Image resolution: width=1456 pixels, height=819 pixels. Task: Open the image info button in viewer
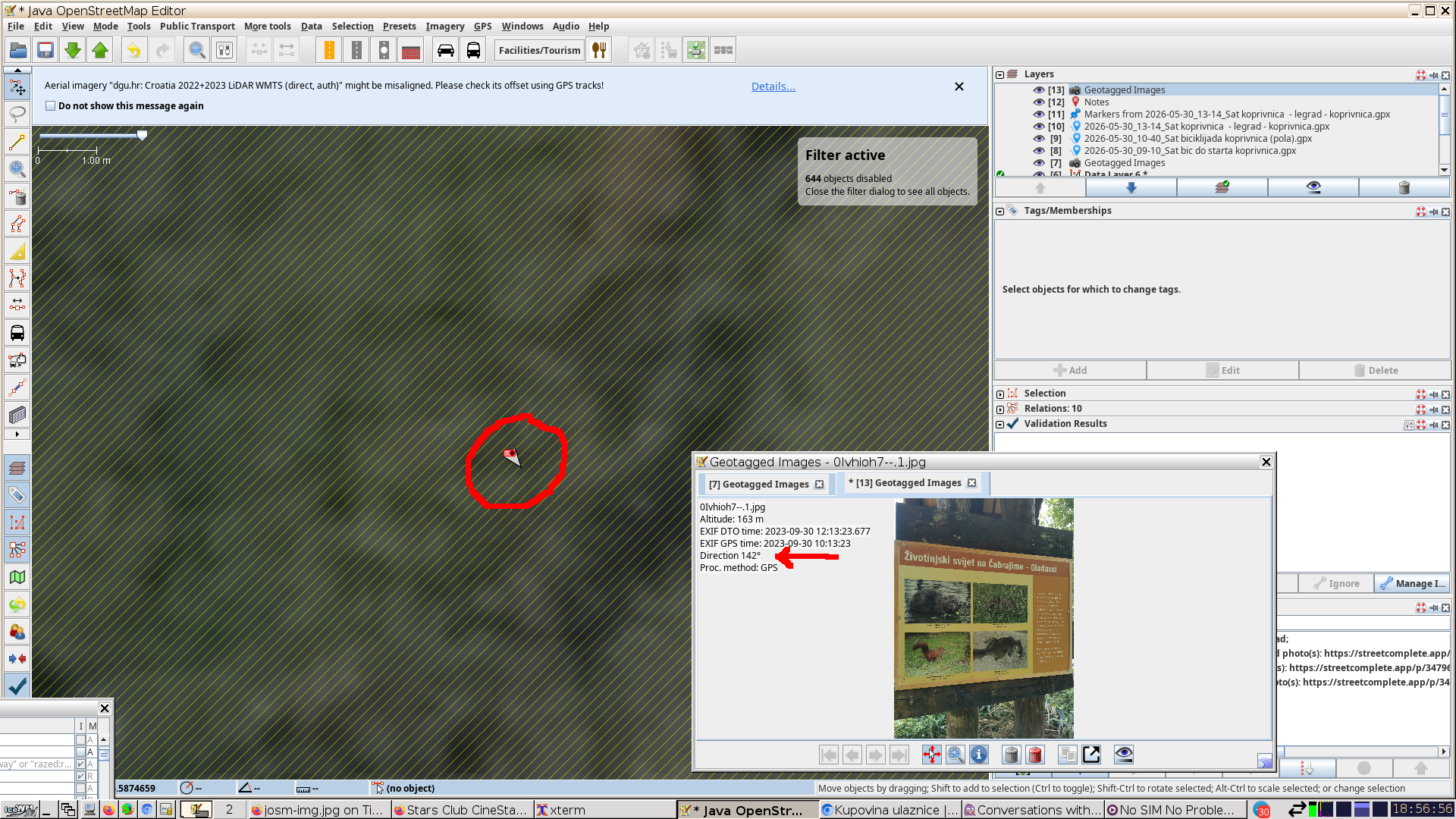(x=979, y=755)
